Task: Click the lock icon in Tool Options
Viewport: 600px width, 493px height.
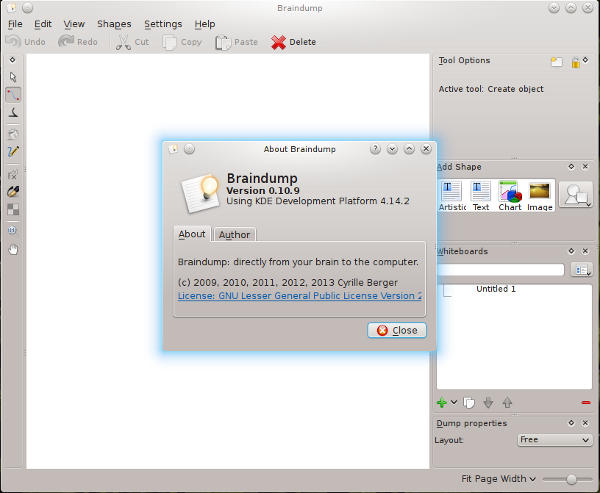Action: 575,62
